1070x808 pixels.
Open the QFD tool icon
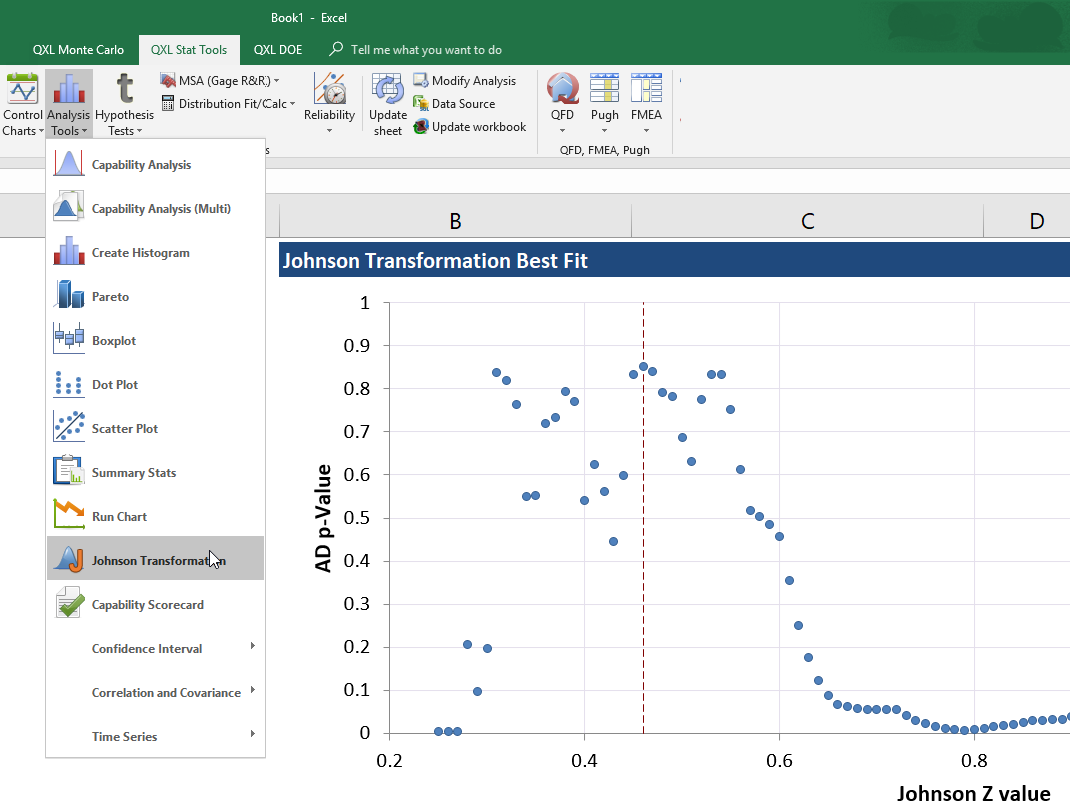(x=562, y=89)
